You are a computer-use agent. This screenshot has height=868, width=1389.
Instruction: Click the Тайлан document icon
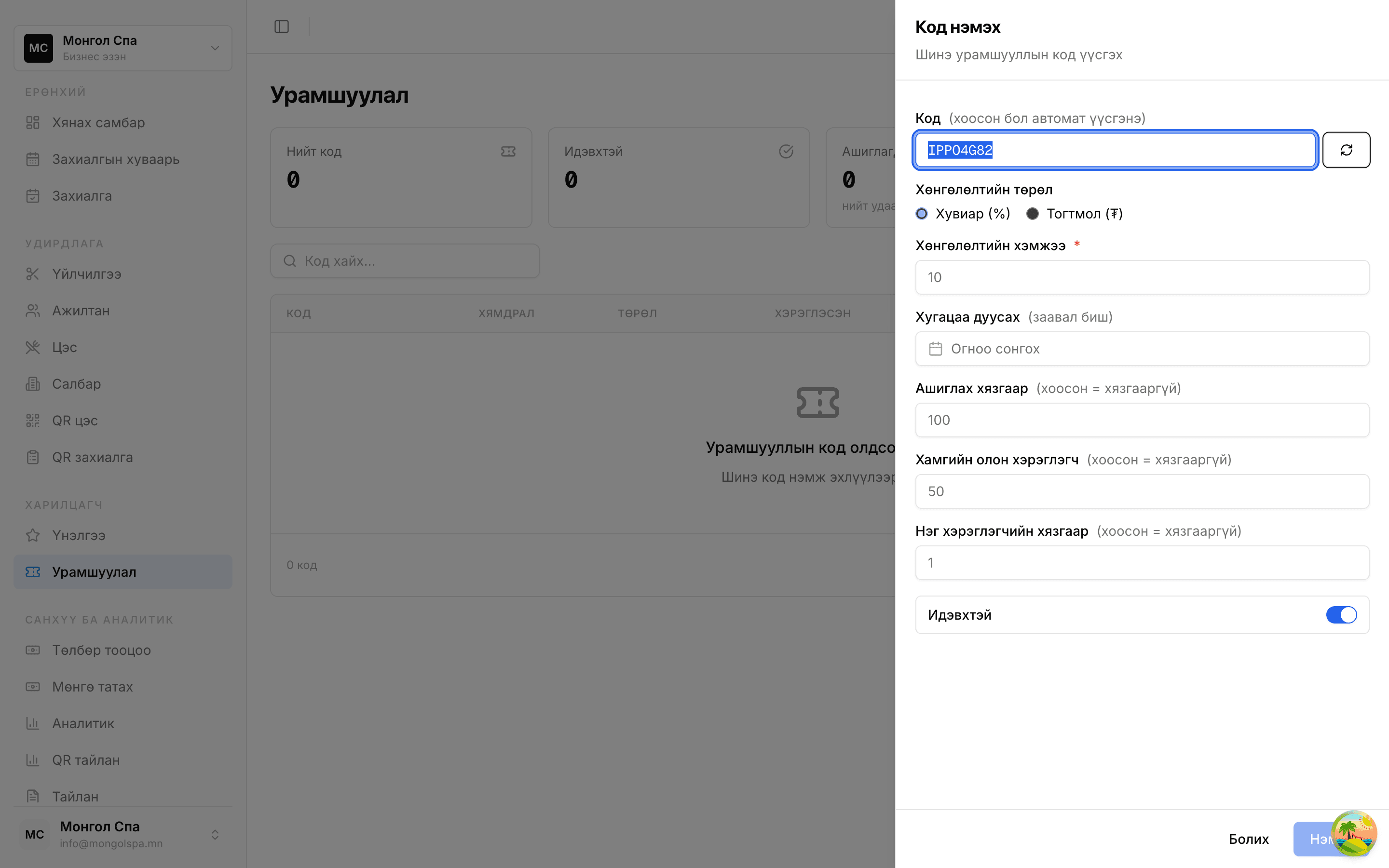tap(33, 797)
